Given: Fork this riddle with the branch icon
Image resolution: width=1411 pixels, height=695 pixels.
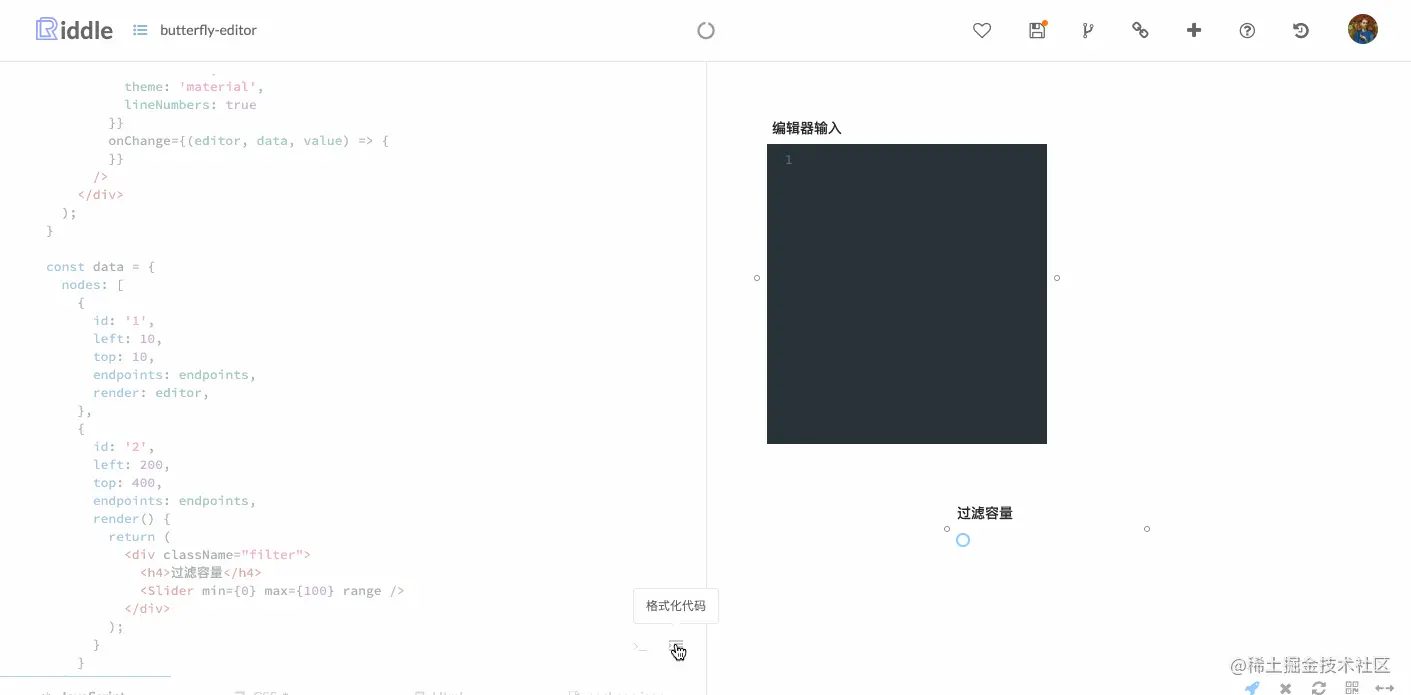Looking at the screenshot, I should pyautogui.click(x=1087, y=30).
